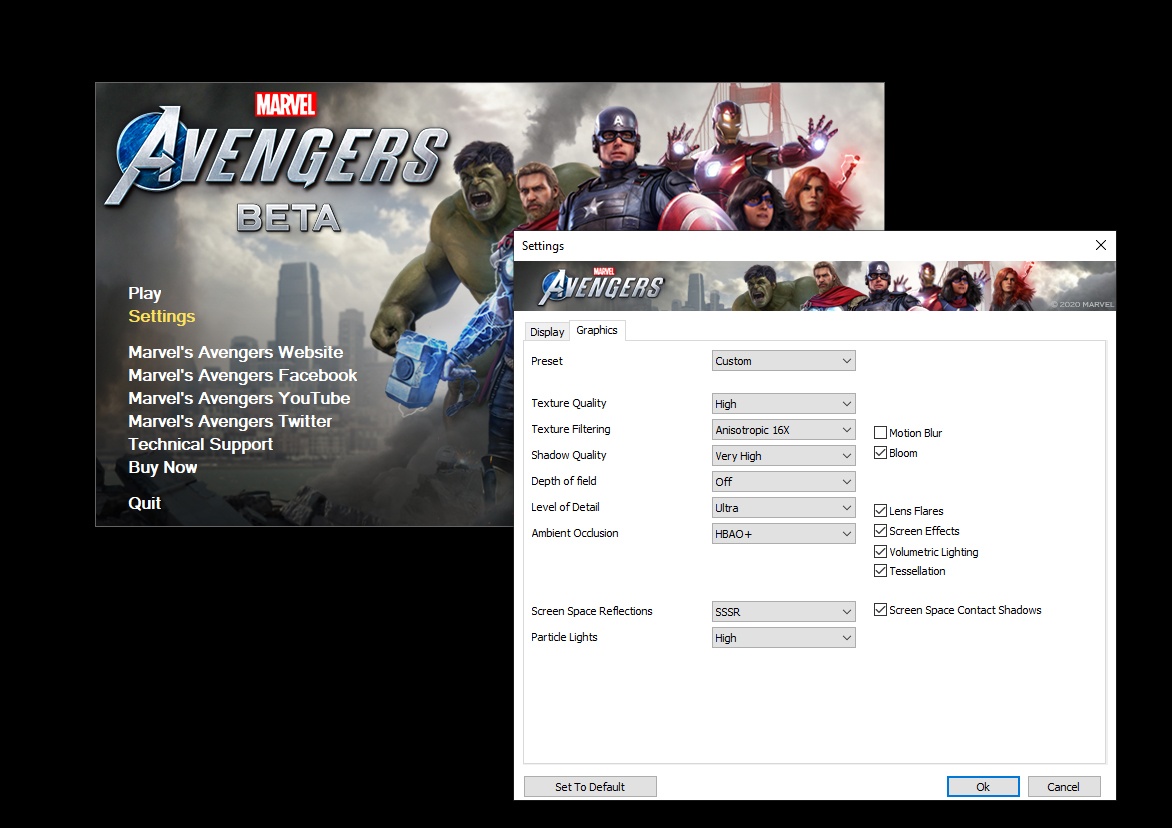The height and width of the screenshot is (828, 1172).
Task: Confirm settings with Ok button
Action: tap(982, 787)
